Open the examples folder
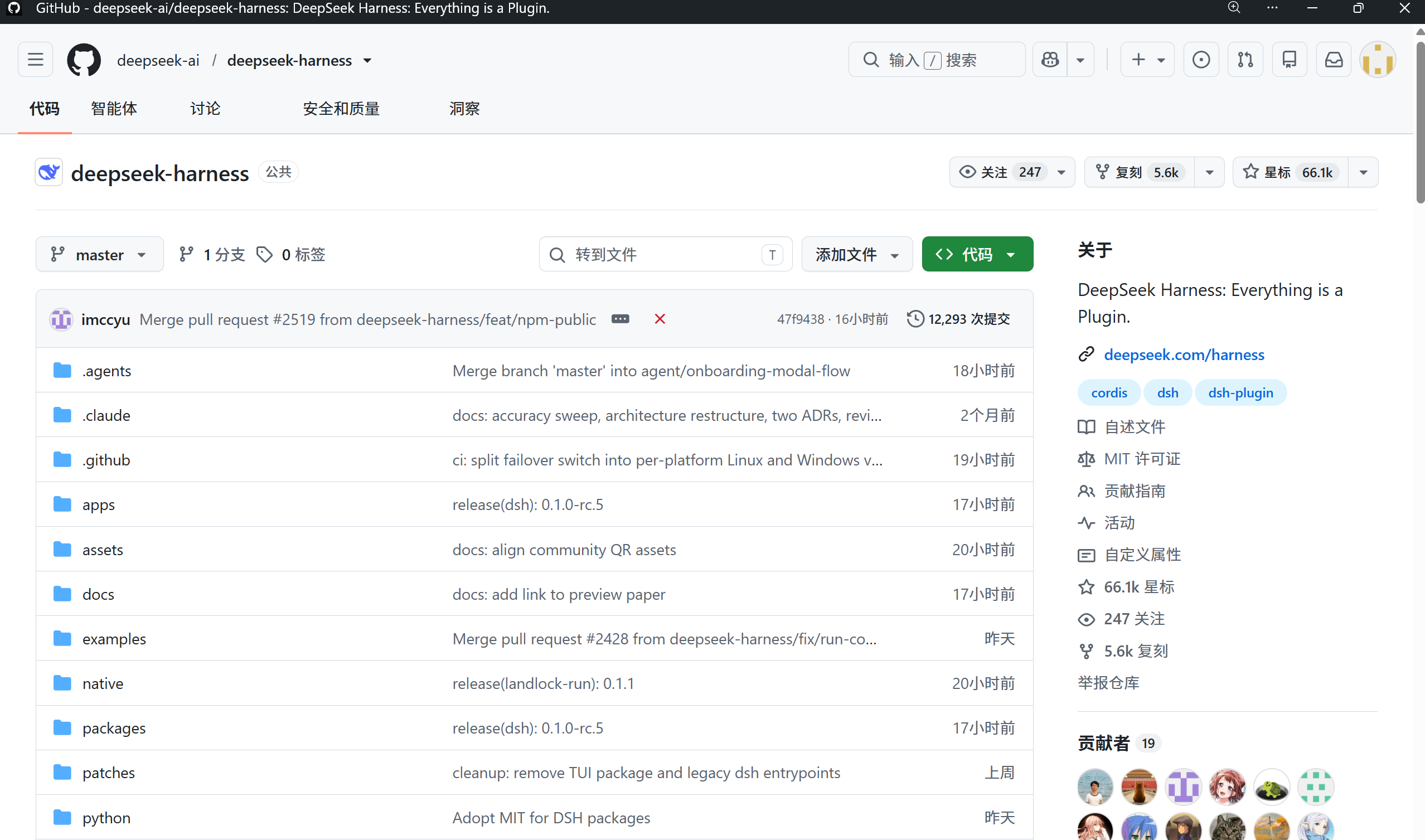Viewport: 1425px width, 840px height. tap(114, 639)
